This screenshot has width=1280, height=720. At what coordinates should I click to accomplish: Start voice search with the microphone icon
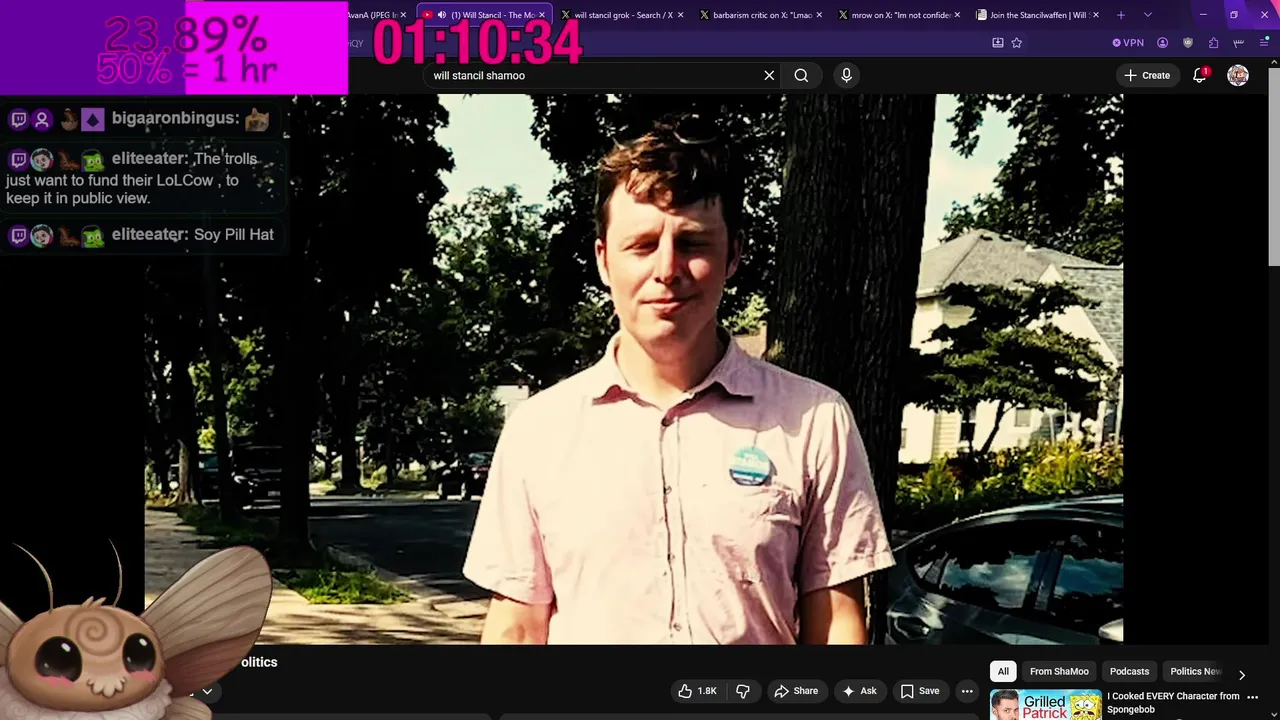tap(846, 75)
